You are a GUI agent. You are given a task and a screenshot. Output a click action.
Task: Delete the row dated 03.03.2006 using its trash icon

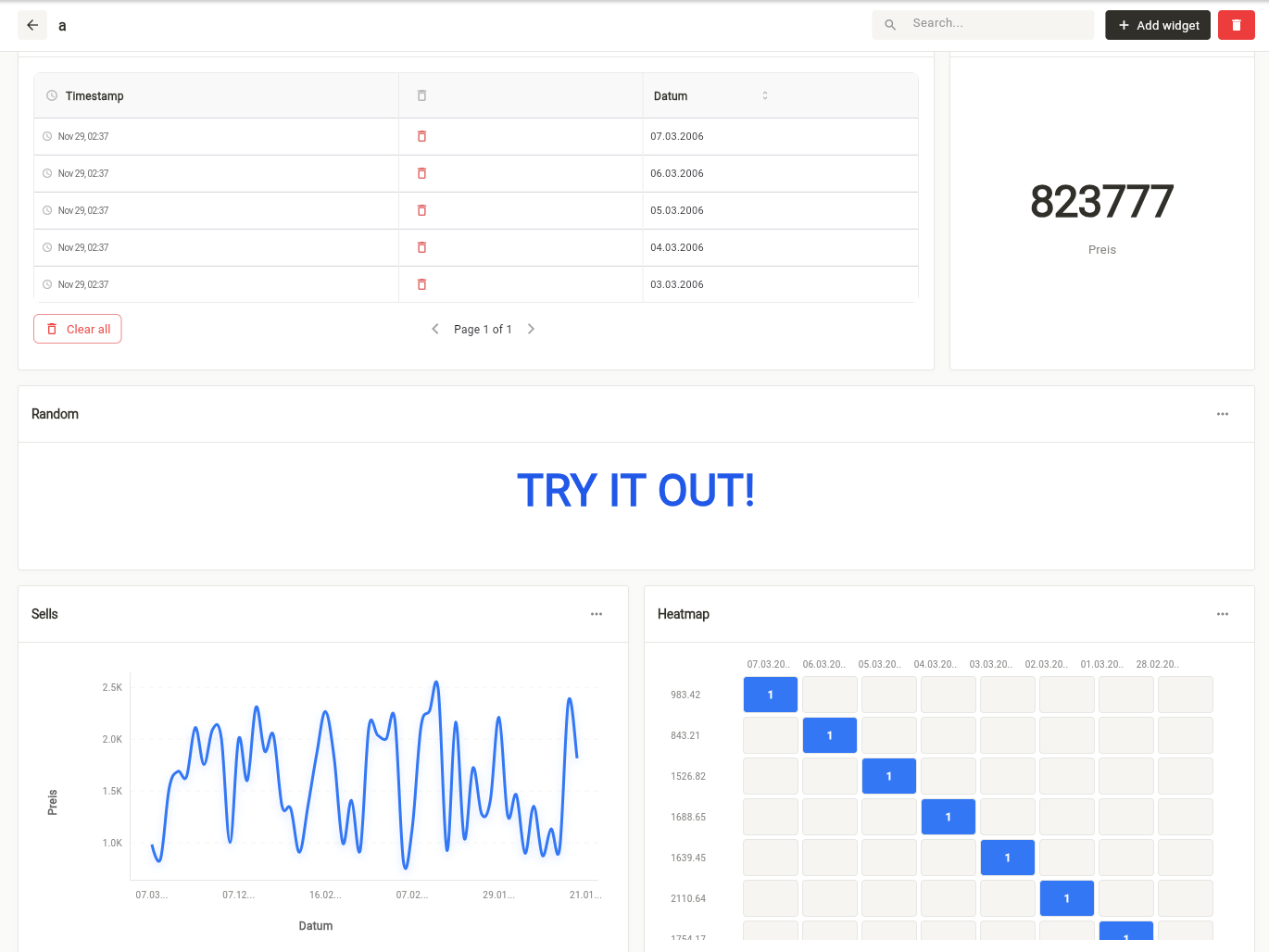421,284
